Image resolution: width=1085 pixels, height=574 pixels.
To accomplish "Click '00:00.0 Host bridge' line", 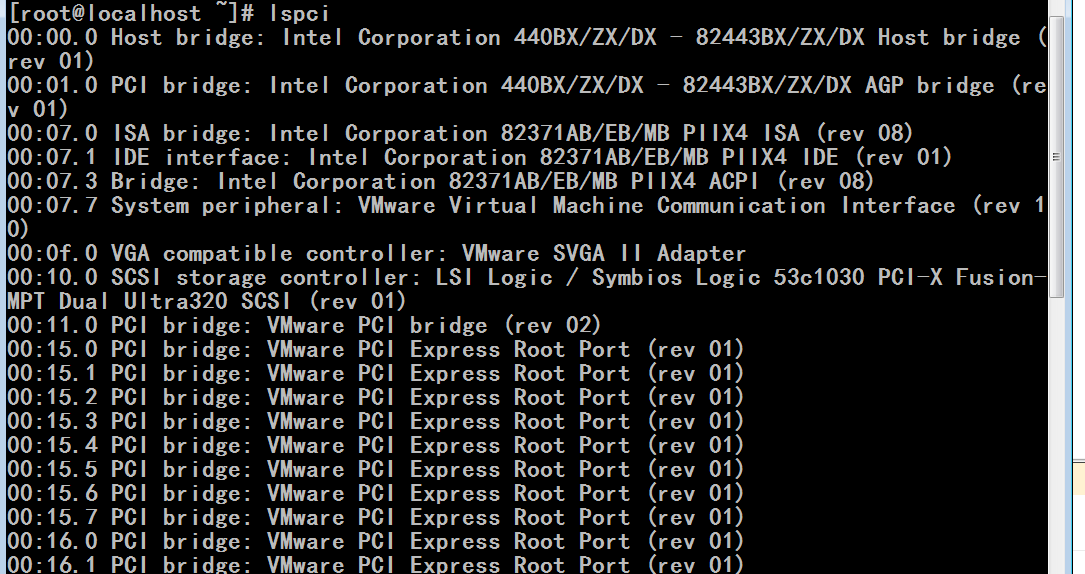I will click(526, 37).
